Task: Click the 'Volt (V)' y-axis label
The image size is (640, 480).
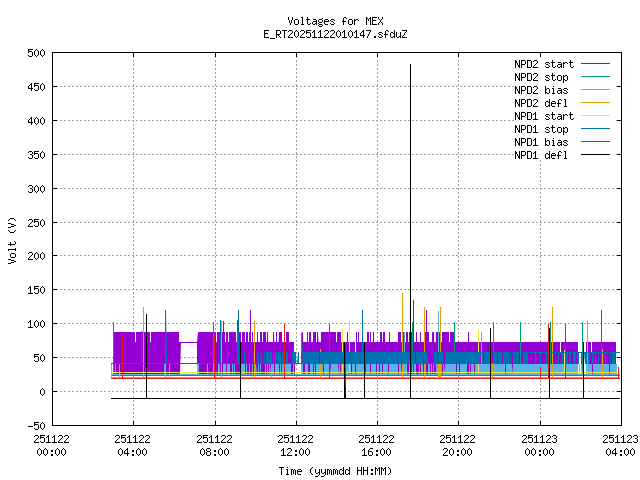Action: coord(12,240)
